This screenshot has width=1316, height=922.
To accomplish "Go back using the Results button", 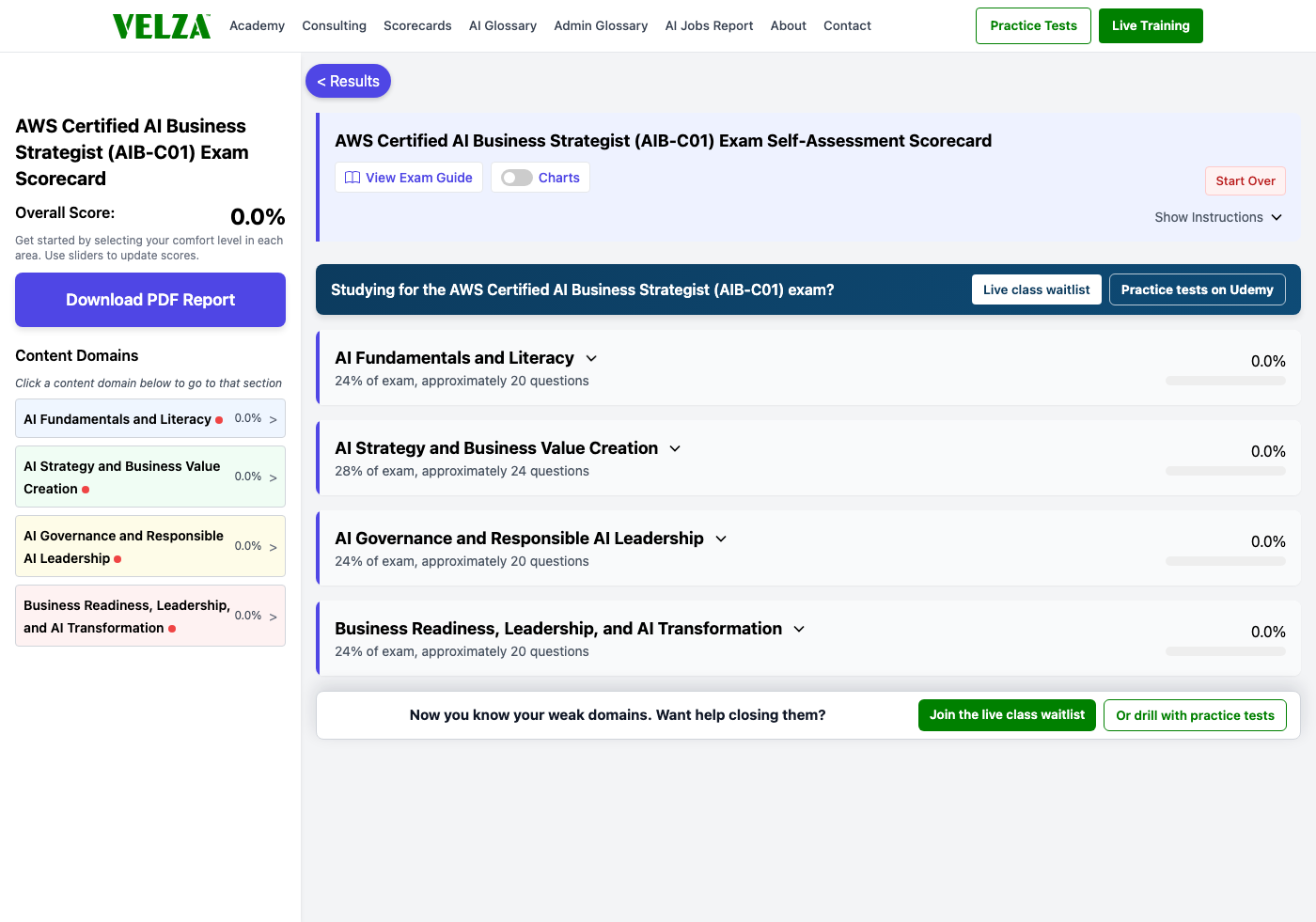I will click(348, 81).
